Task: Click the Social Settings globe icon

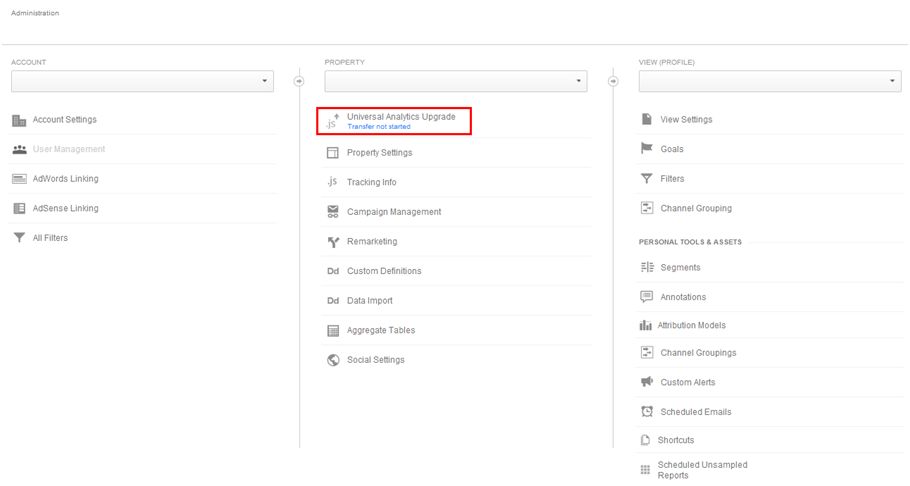Action: pyautogui.click(x=333, y=360)
